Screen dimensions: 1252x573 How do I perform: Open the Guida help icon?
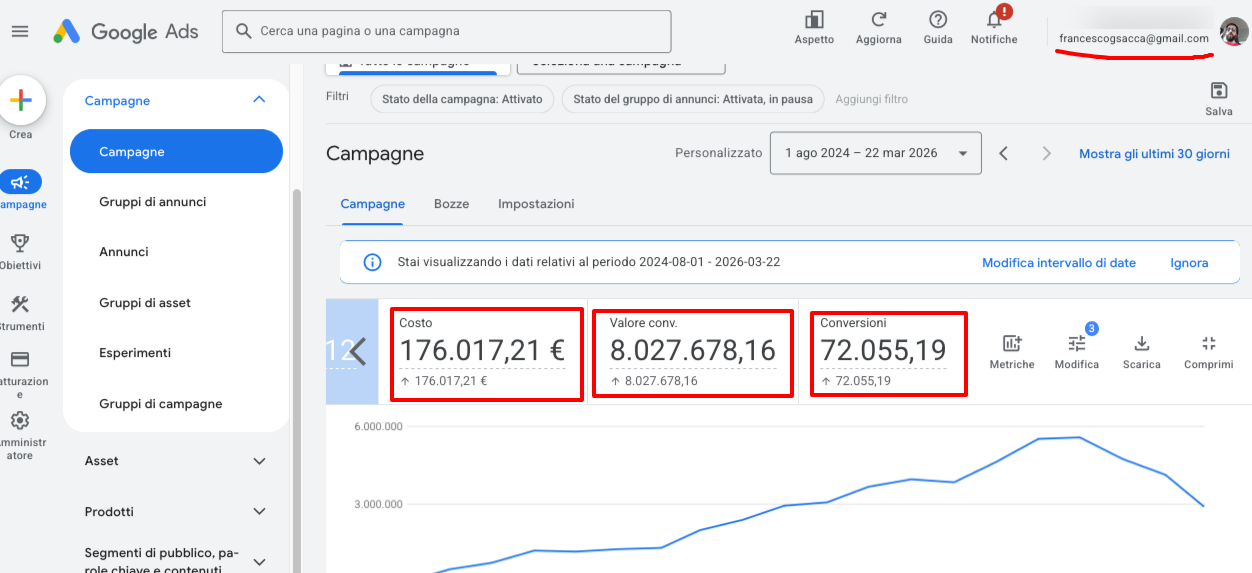point(937,19)
